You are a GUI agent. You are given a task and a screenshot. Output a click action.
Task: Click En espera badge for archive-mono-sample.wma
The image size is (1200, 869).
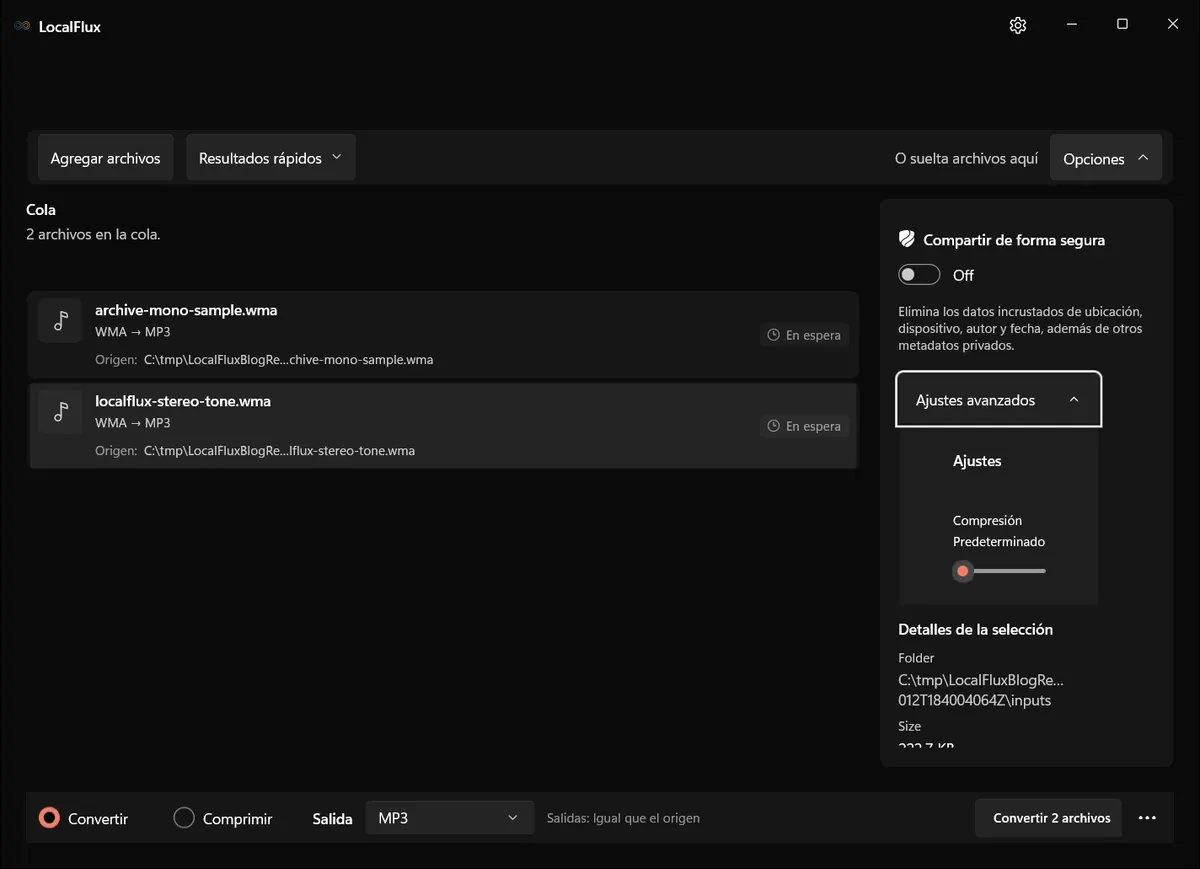(804, 335)
